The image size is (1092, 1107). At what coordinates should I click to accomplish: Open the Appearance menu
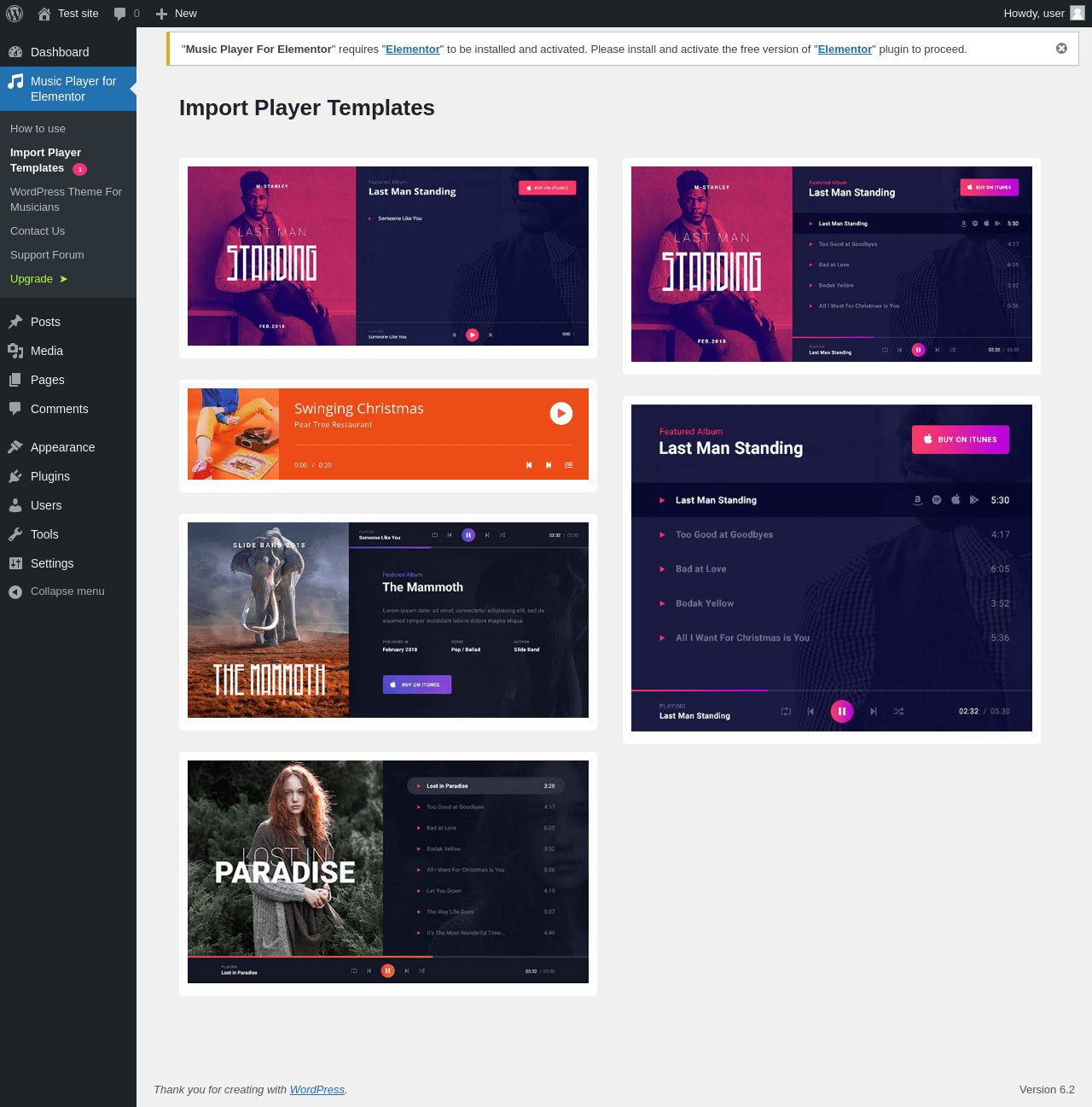[68, 447]
